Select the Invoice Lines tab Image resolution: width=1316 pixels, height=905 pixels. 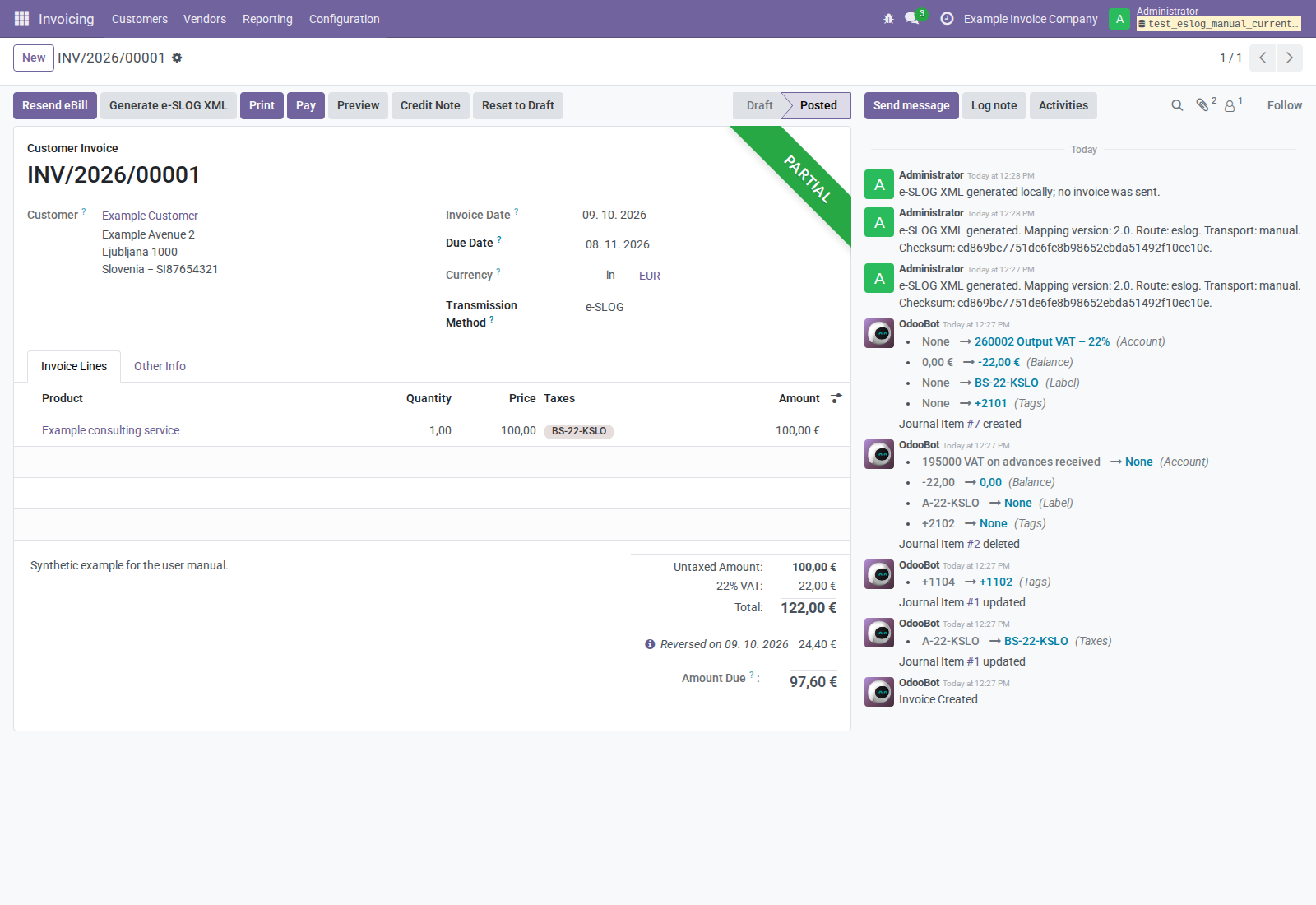click(74, 366)
